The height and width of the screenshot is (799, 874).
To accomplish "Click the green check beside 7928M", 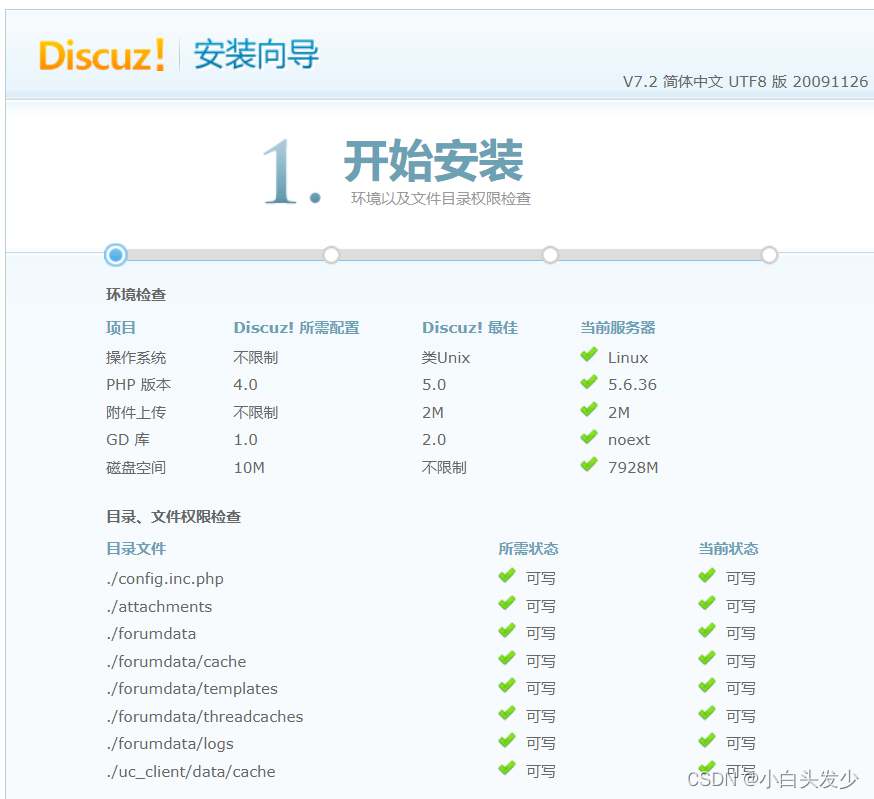I will [x=589, y=464].
